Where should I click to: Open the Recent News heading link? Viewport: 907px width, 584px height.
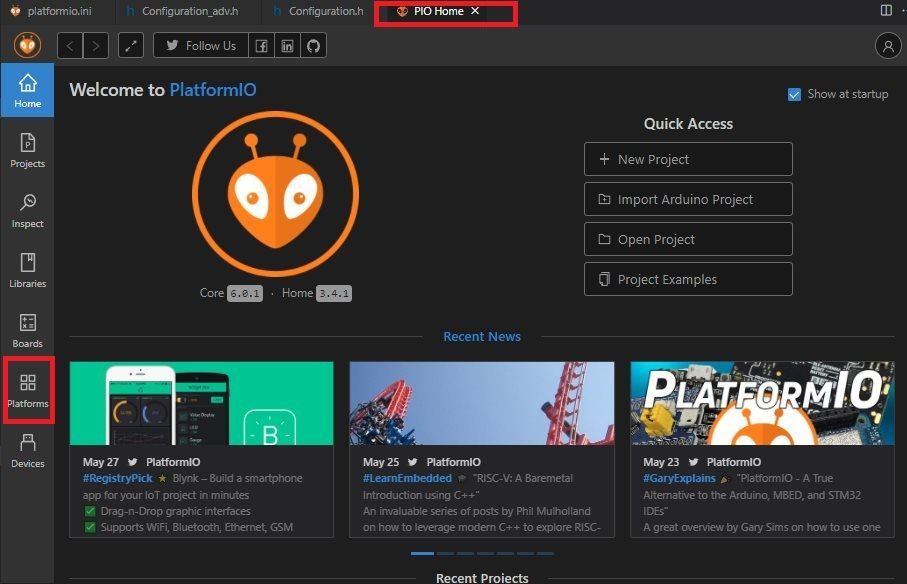click(x=482, y=337)
